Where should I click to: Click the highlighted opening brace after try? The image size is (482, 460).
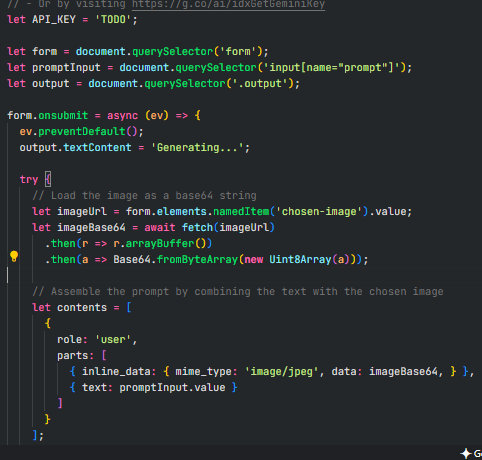click(x=48, y=179)
